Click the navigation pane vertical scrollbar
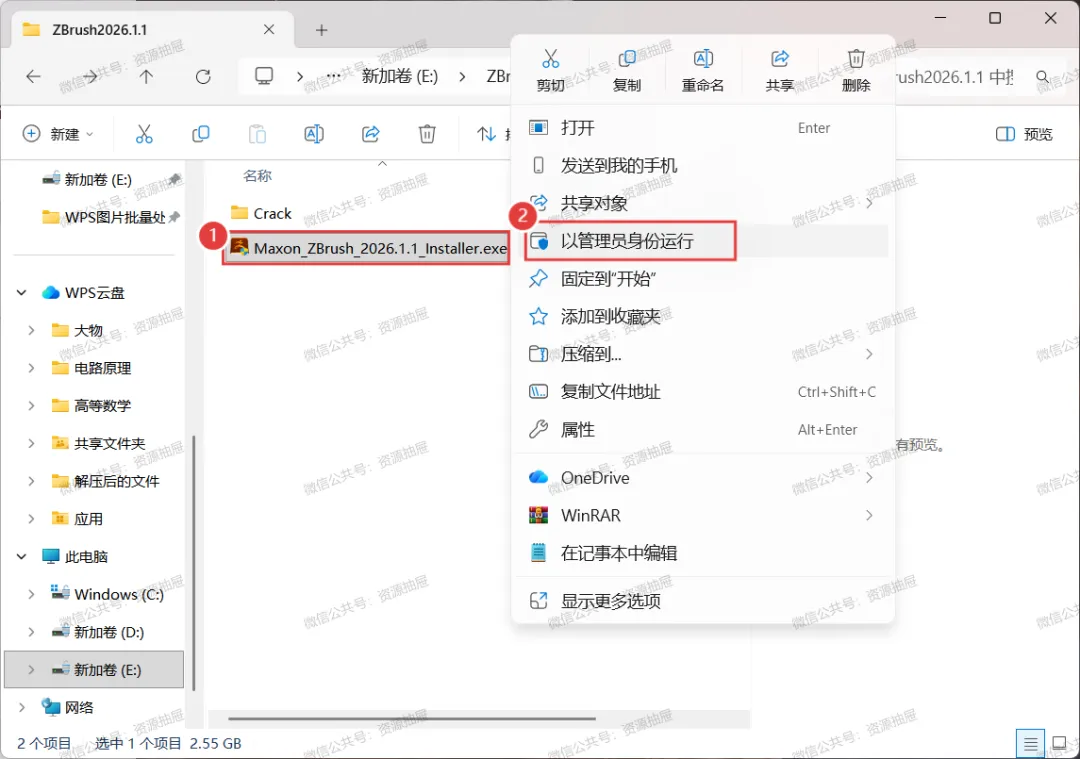This screenshot has height=759, width=1080. tap(194, 561)
